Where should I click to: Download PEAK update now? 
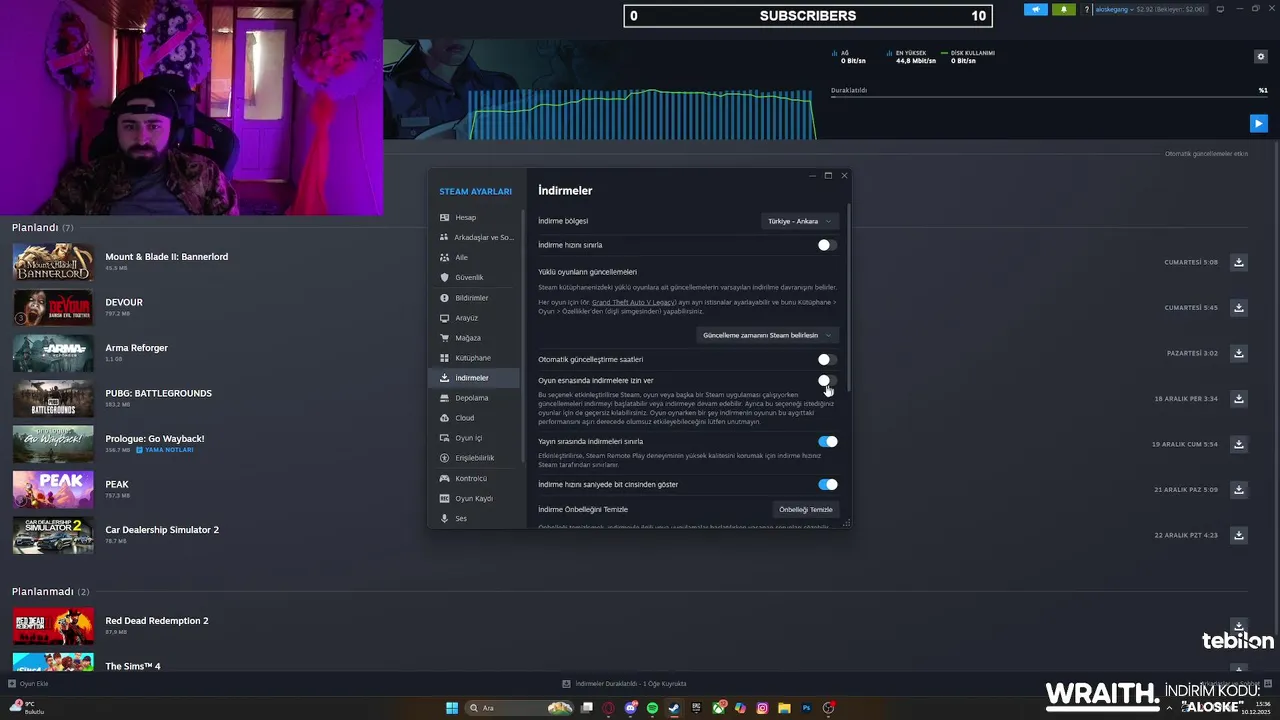pyautogui.click(x=1239, y=490)
